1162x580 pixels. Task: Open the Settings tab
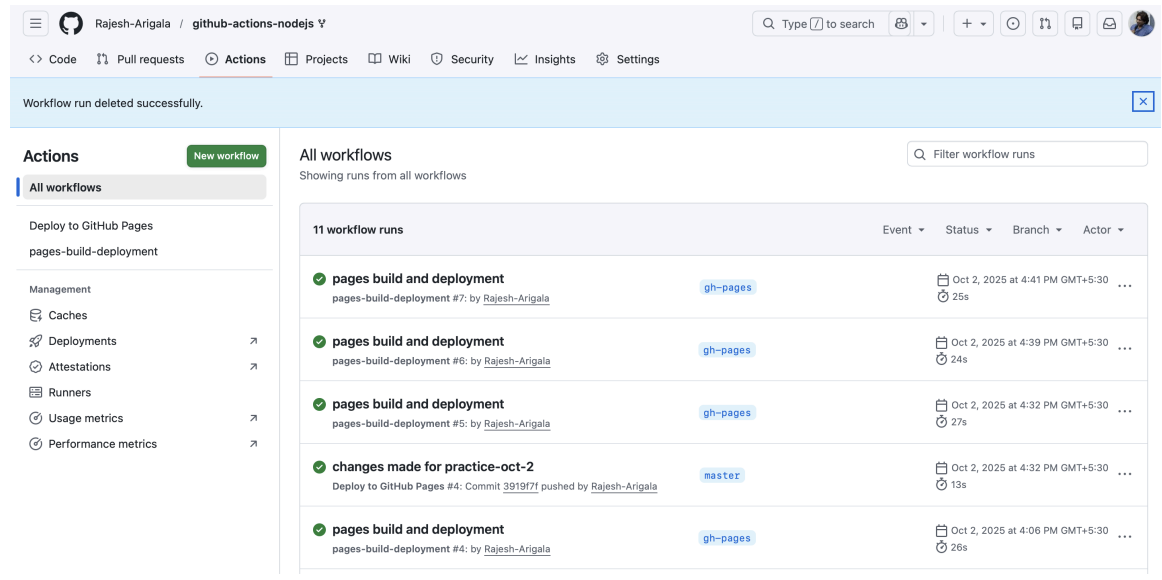point(628,59)
